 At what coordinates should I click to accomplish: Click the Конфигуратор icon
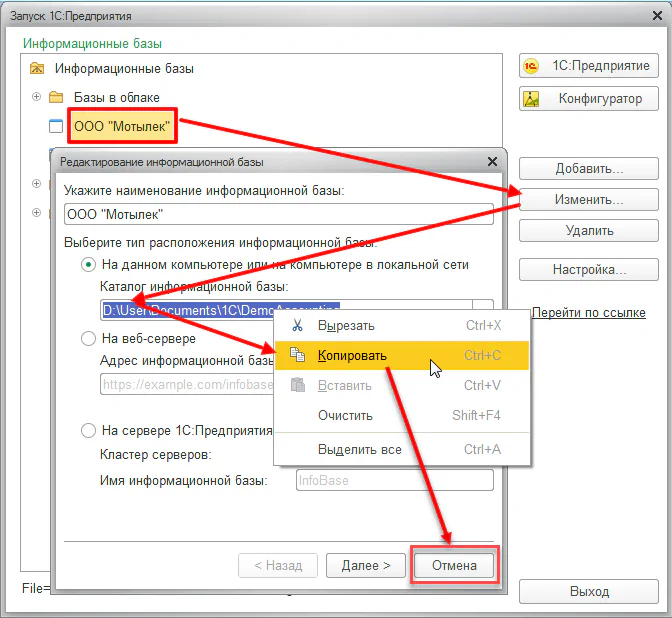coord(534,99)
